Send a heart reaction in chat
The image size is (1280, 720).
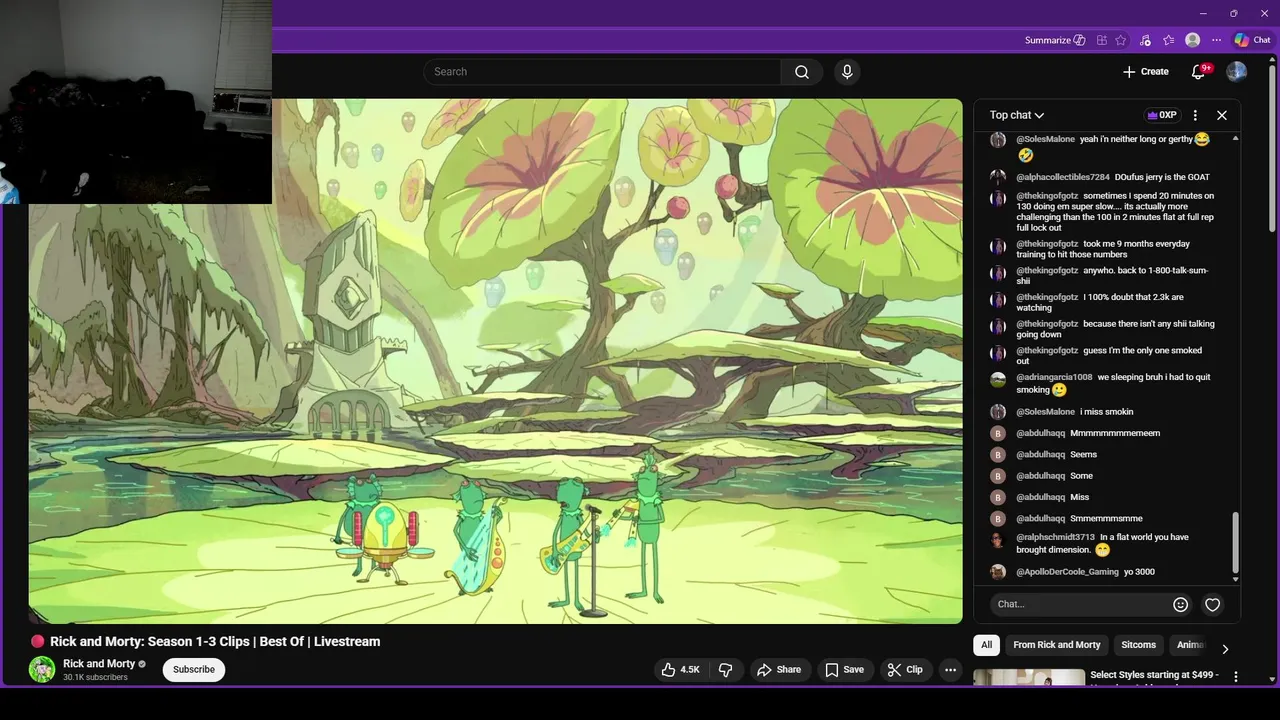pos(1212,604)
